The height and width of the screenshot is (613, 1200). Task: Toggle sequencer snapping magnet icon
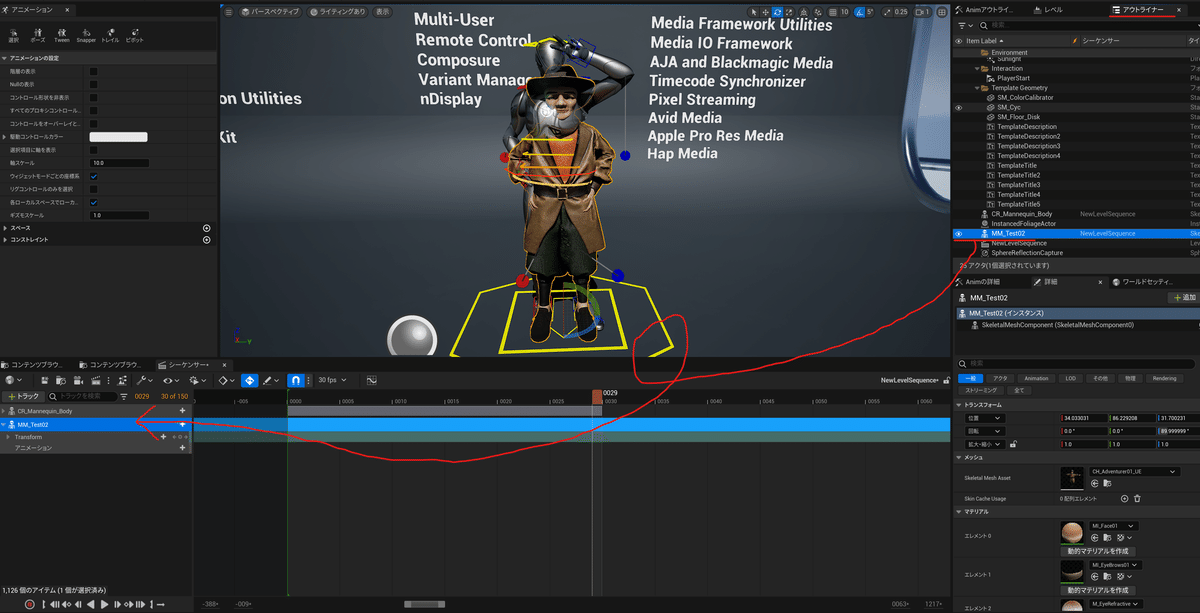[x=297, y=380]
